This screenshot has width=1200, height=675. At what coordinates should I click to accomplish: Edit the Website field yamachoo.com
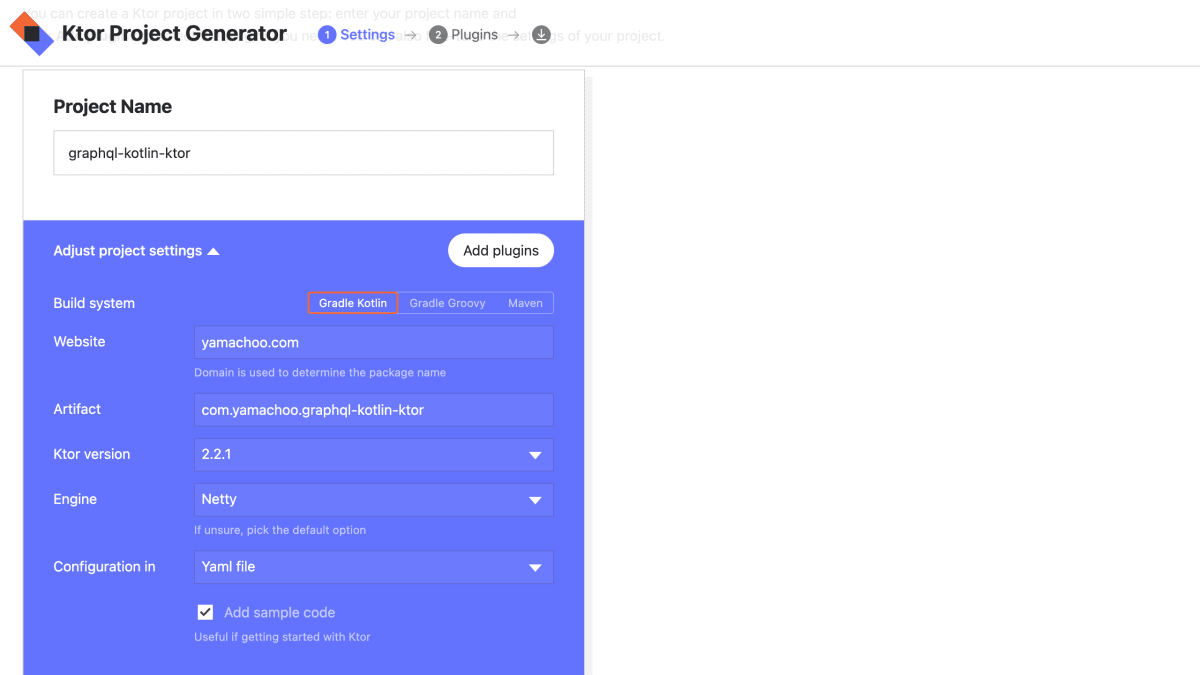pyautogui.click(x=373, y=342)
